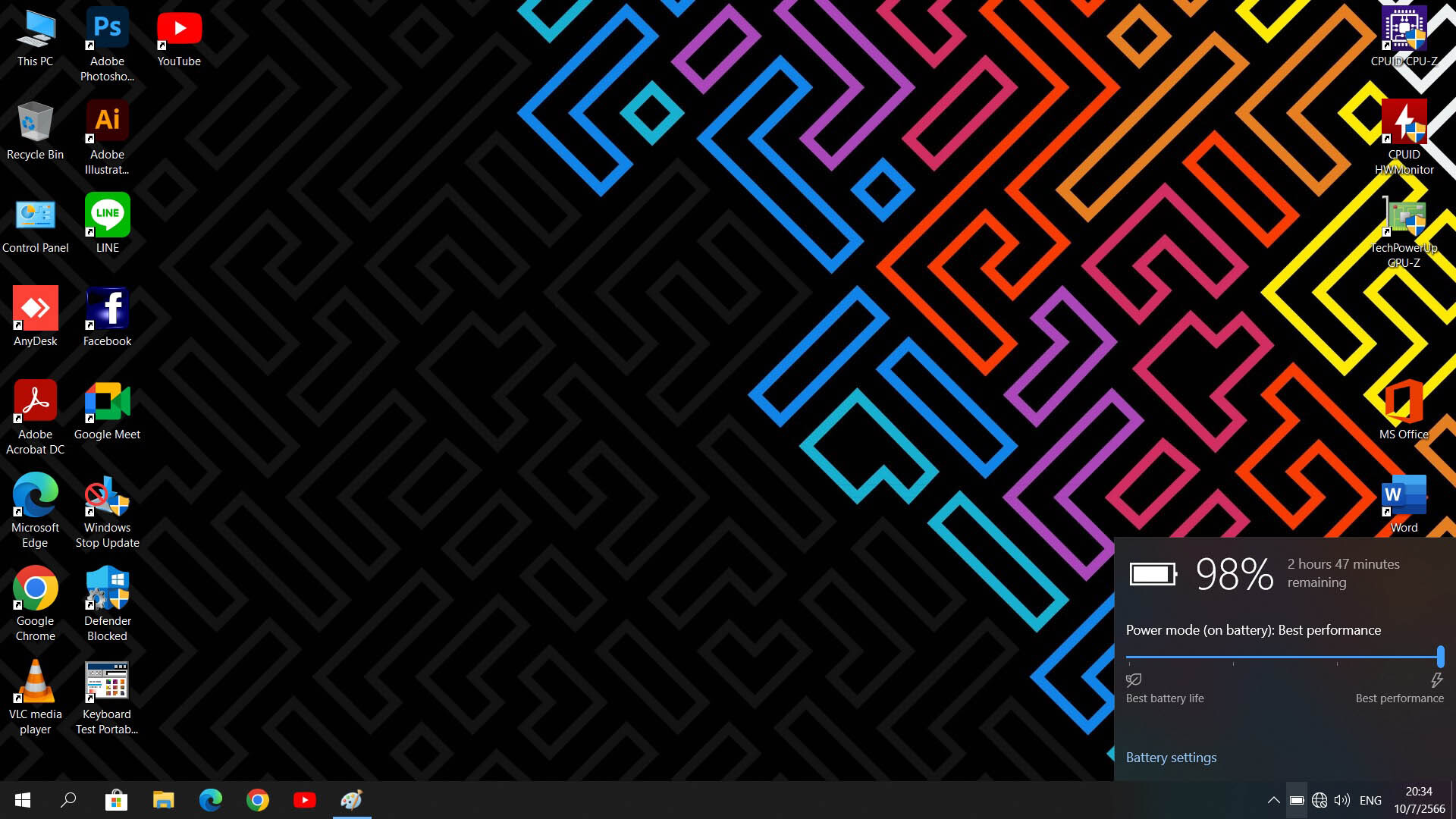Open the Start menu button

click(x=23, y=800)
